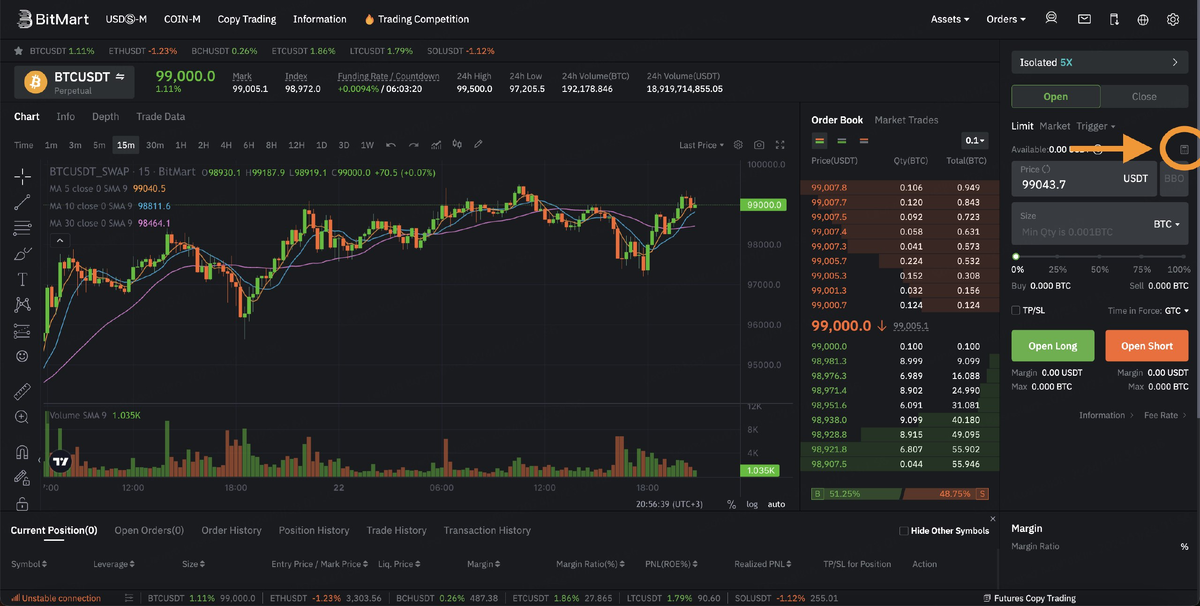Toggle log scale on chart

pyautogui.click(x=752, y=504)
